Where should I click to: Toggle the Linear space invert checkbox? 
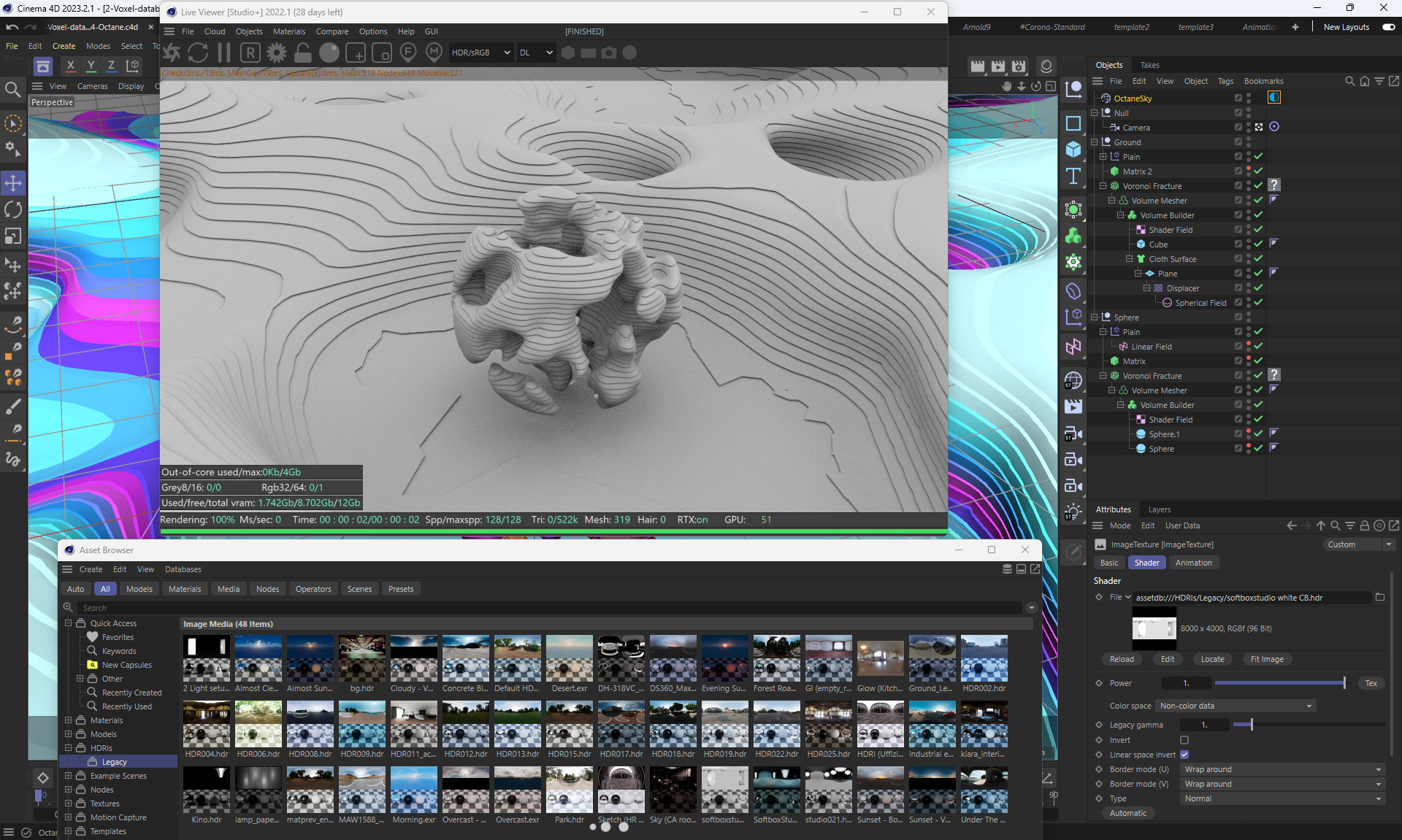(1184, 755)
